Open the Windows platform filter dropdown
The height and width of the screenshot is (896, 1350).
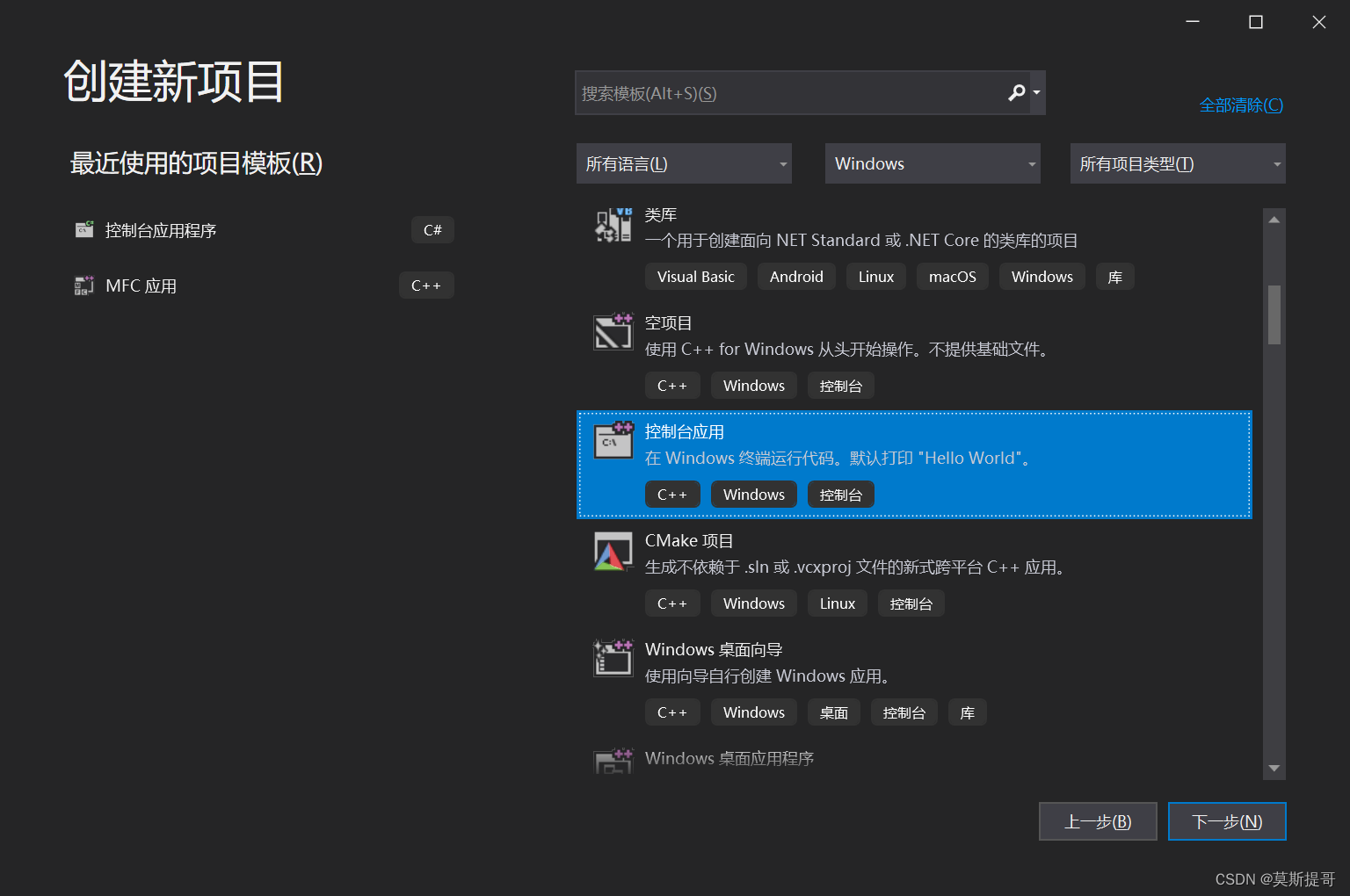tap(932, 163)
